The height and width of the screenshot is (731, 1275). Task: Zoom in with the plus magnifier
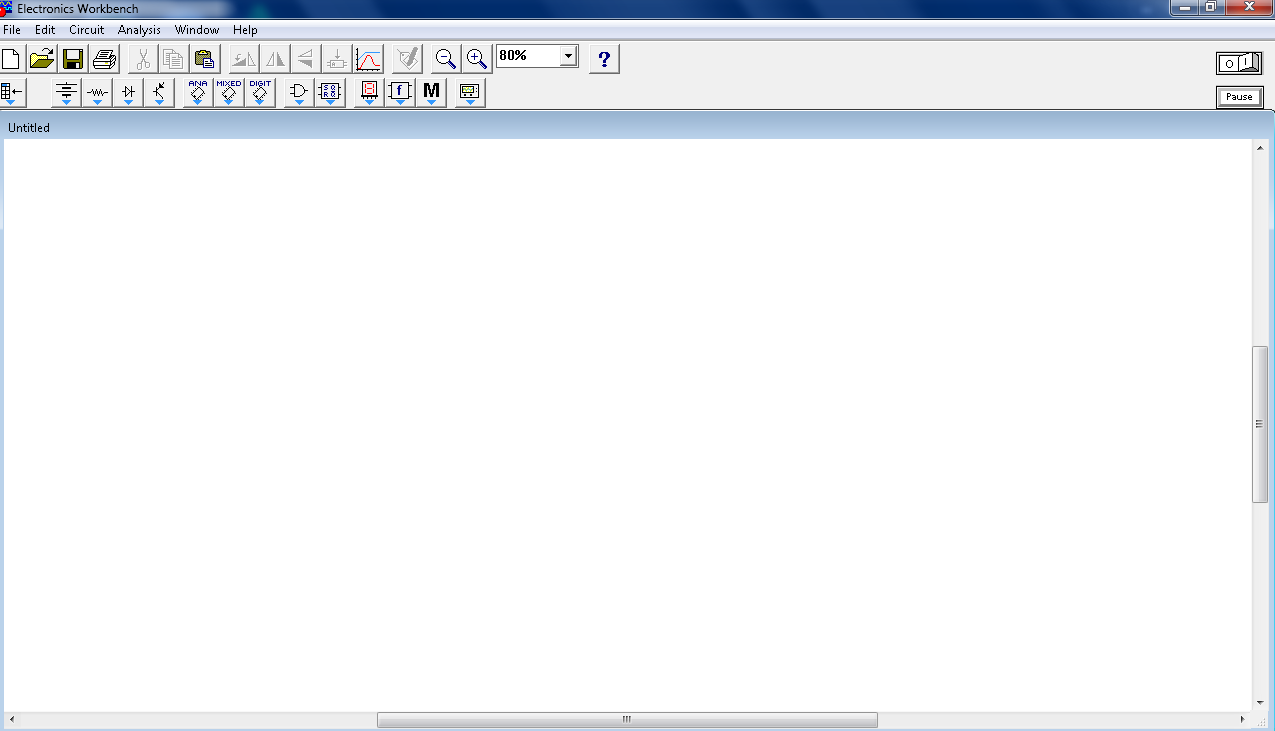477,59
